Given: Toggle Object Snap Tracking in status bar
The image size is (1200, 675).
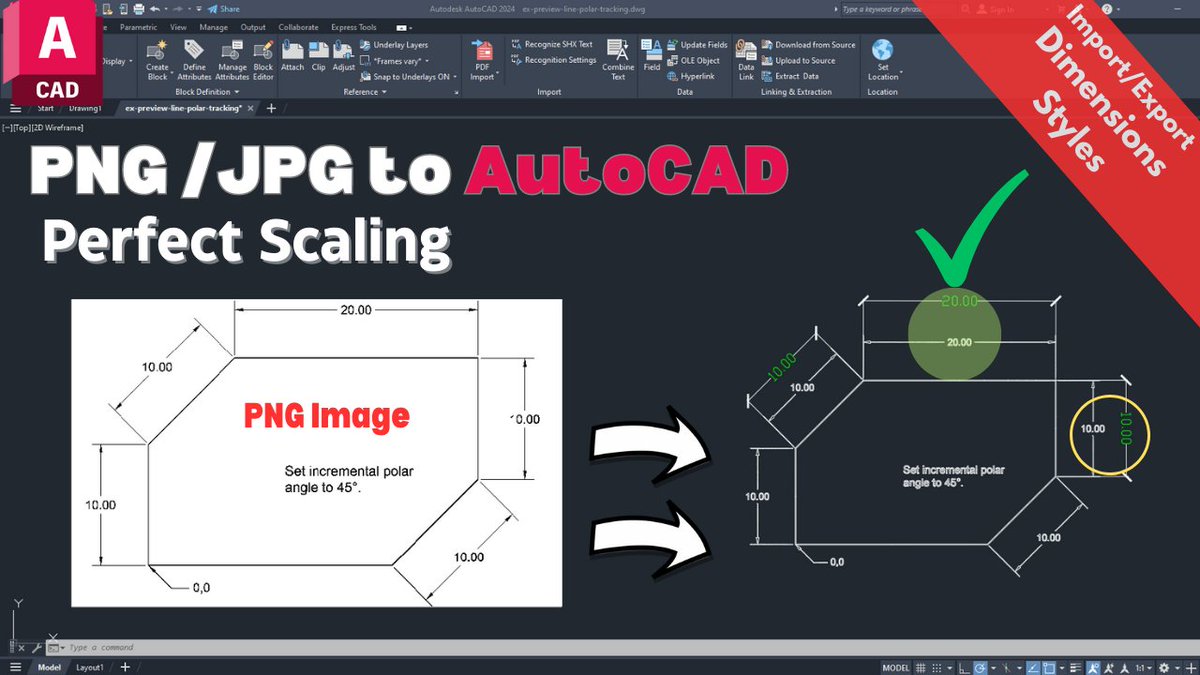Looking at the screenshot, I should coord(1033,667).
